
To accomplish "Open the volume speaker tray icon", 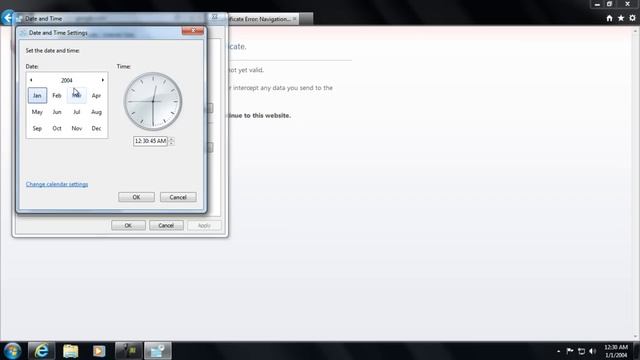I will (593, 351).
